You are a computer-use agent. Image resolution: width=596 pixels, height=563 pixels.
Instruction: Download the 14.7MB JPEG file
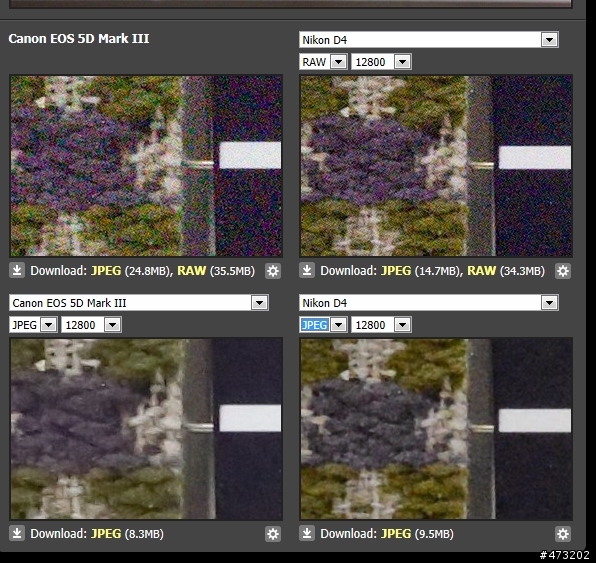click(396, 271)
